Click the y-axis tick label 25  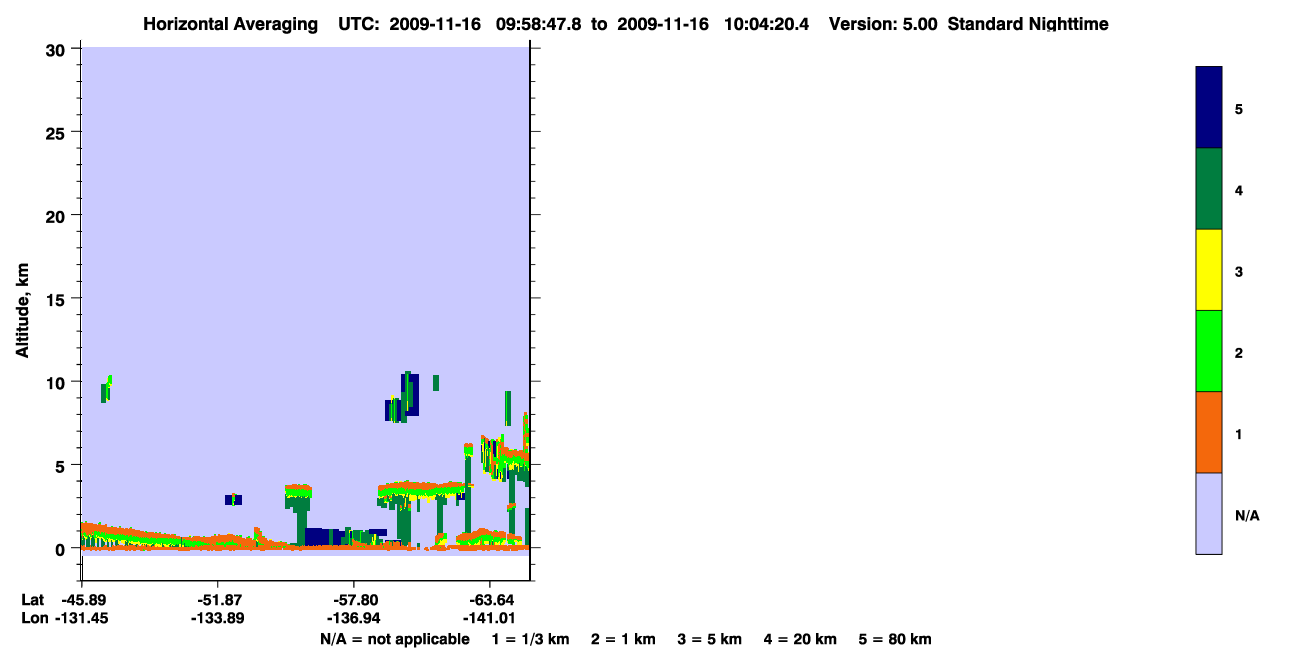tap(58, 132)
